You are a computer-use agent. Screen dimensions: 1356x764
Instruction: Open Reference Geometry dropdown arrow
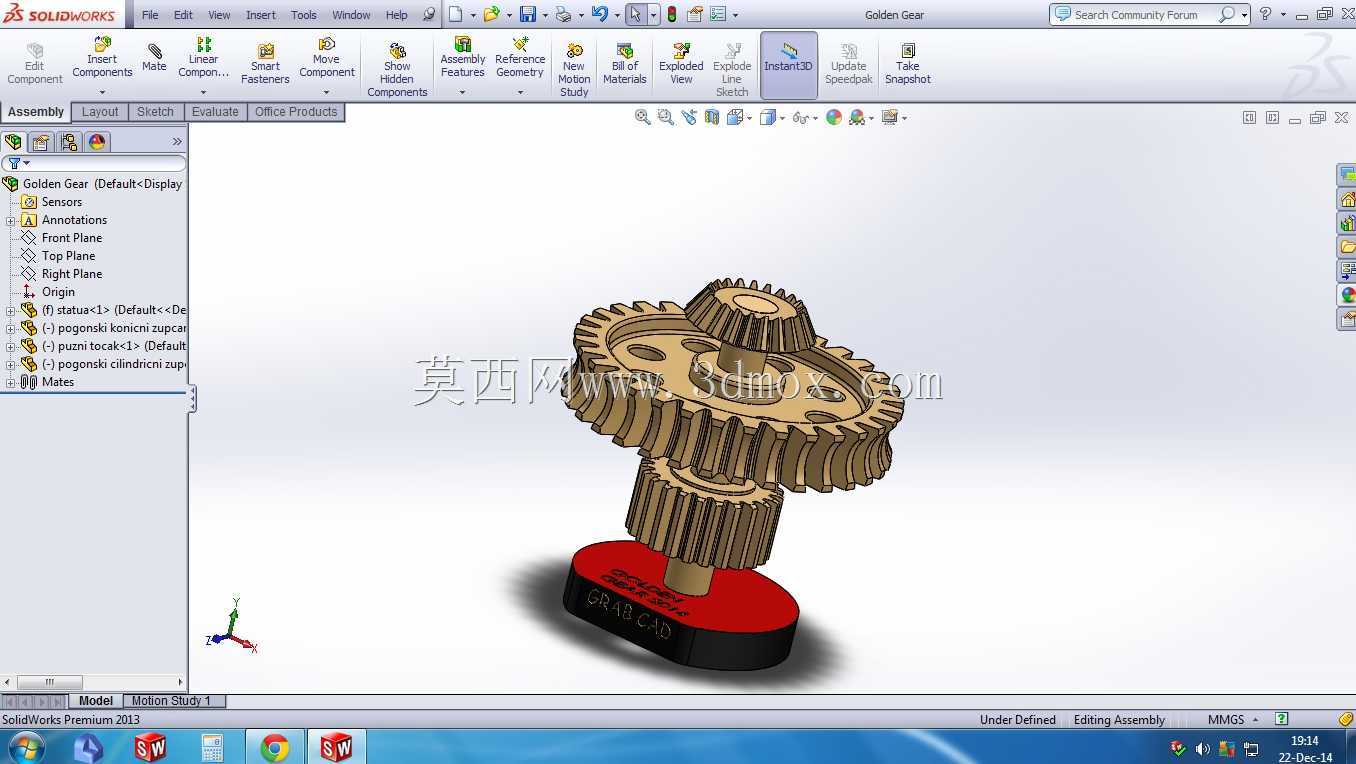[x=520, y=92]
